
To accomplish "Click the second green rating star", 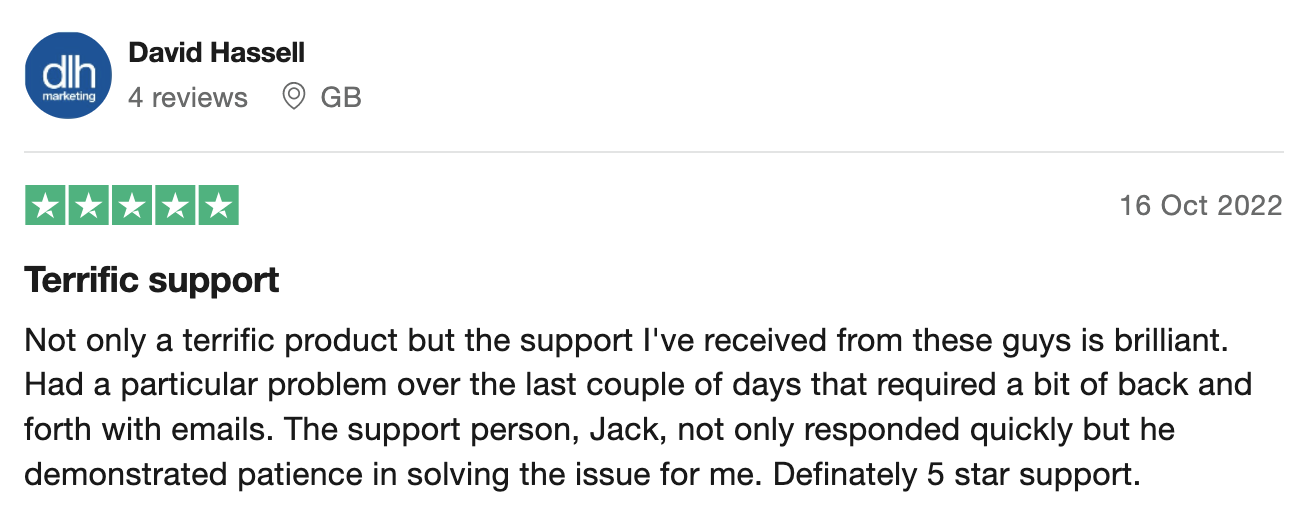I will coord(88,206).
